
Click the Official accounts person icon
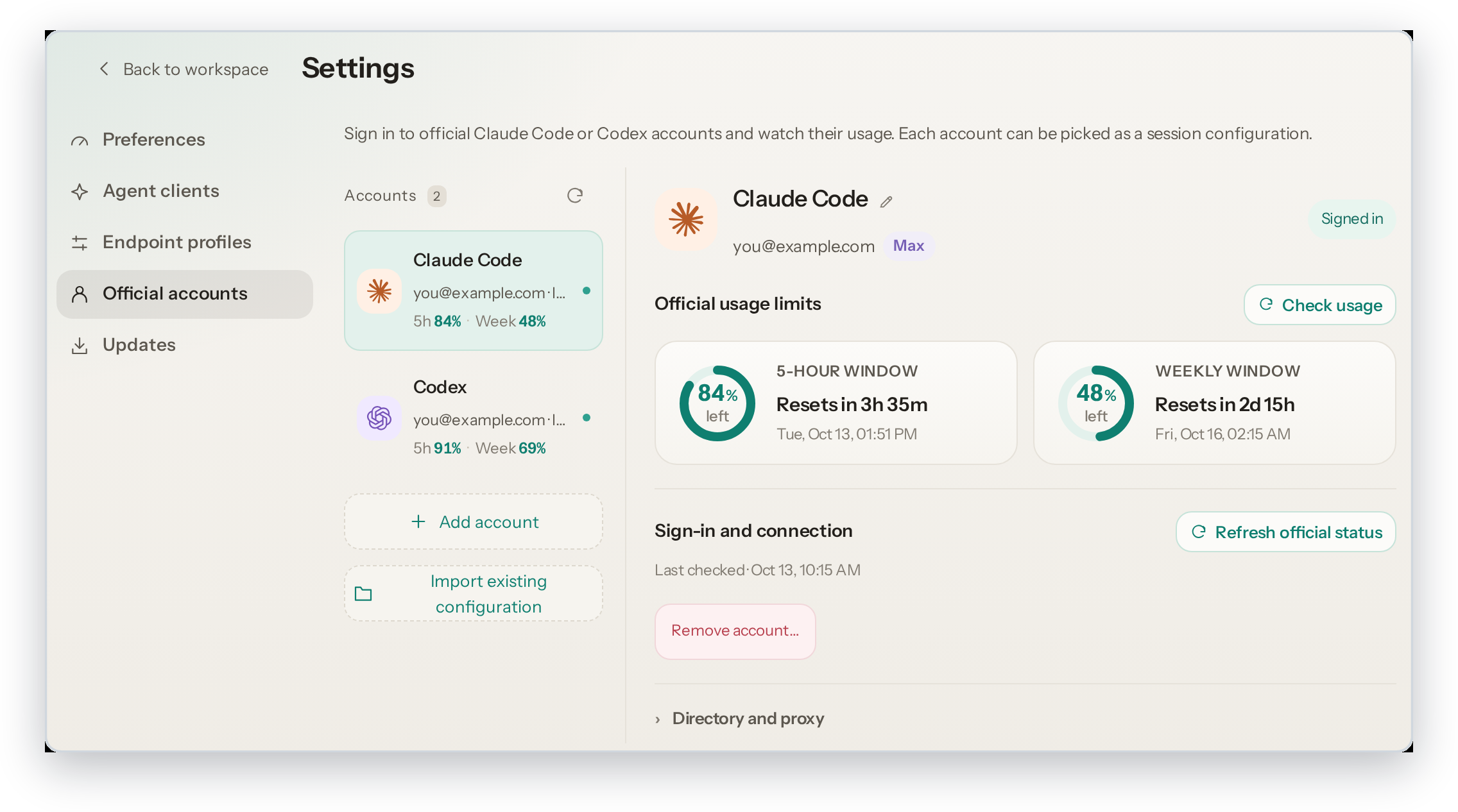pos(80,294)
